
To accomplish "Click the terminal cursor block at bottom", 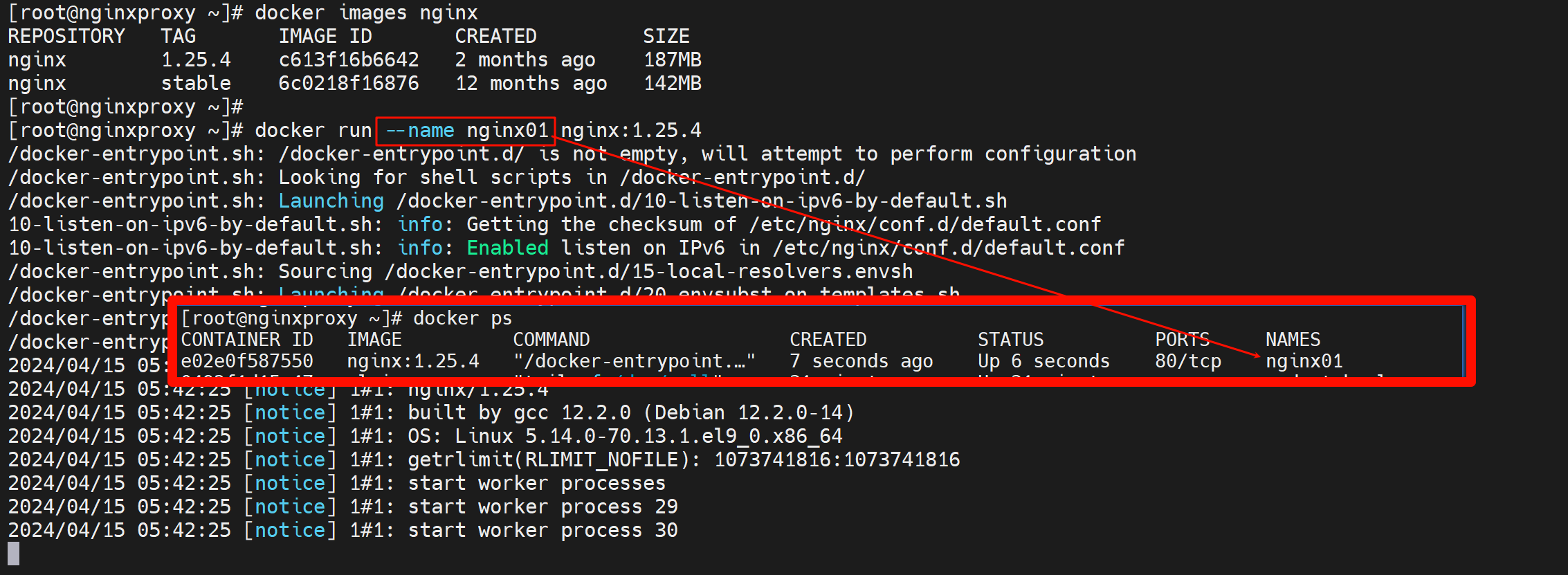I will pyautogui.click(x=14, y=554).
